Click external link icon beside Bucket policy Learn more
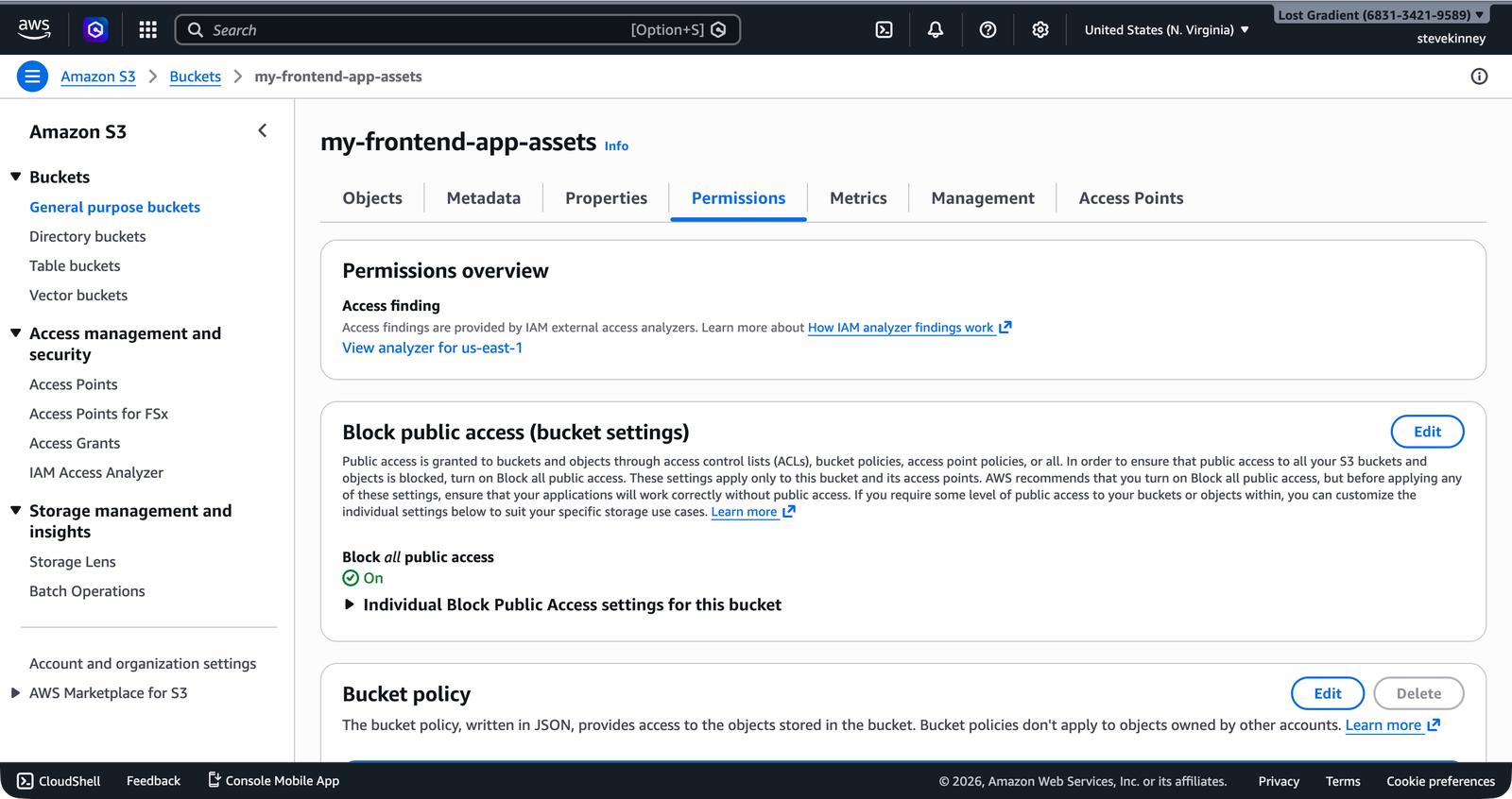 click(x=1434, y=724)
